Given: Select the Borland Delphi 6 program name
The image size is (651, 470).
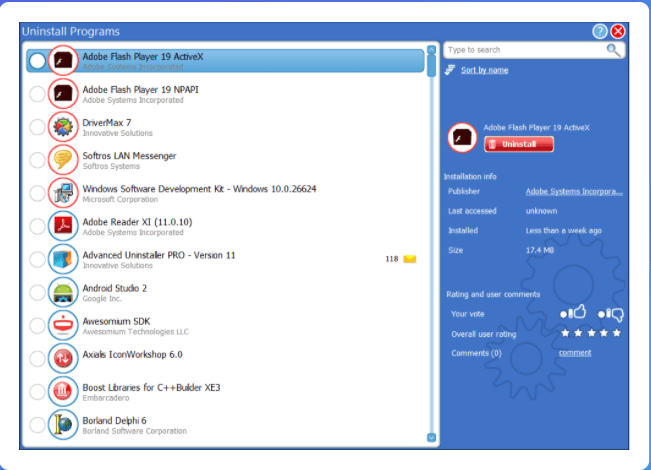Looking at the screenshot, I should coord(114,421).
